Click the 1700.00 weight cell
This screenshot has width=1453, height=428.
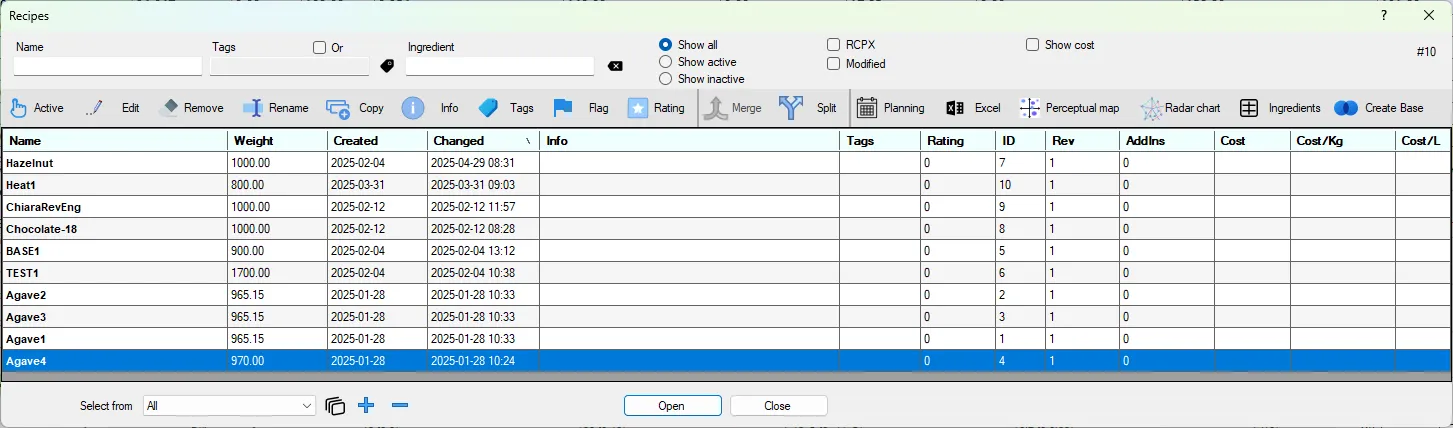point(277,273)
